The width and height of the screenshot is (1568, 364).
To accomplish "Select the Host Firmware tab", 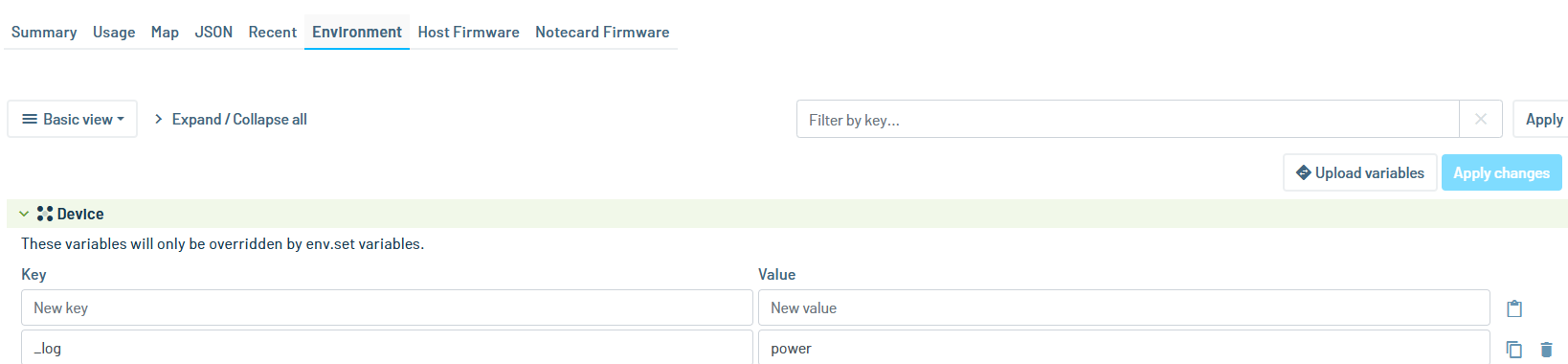I will 468,33.
